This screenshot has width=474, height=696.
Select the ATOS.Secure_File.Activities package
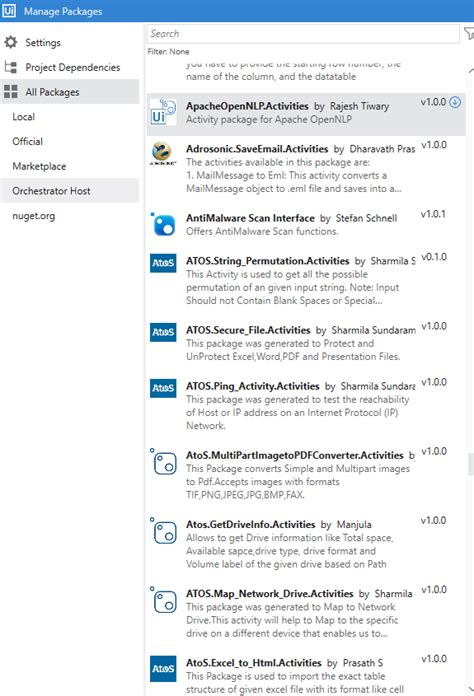[306, 344]
